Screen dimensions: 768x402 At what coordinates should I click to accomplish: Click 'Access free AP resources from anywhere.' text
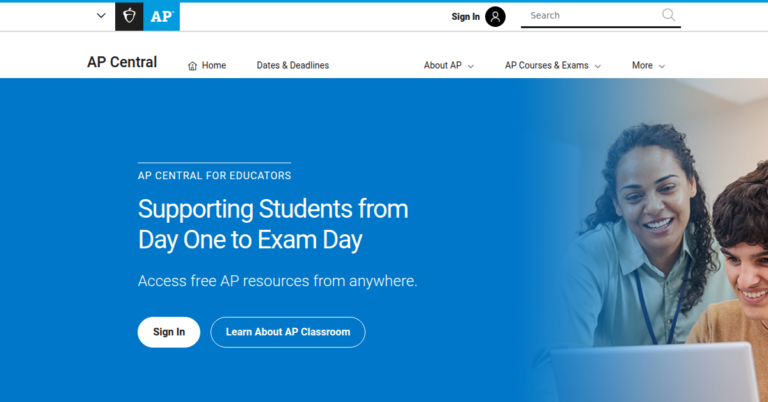click(x=277, y=281)
